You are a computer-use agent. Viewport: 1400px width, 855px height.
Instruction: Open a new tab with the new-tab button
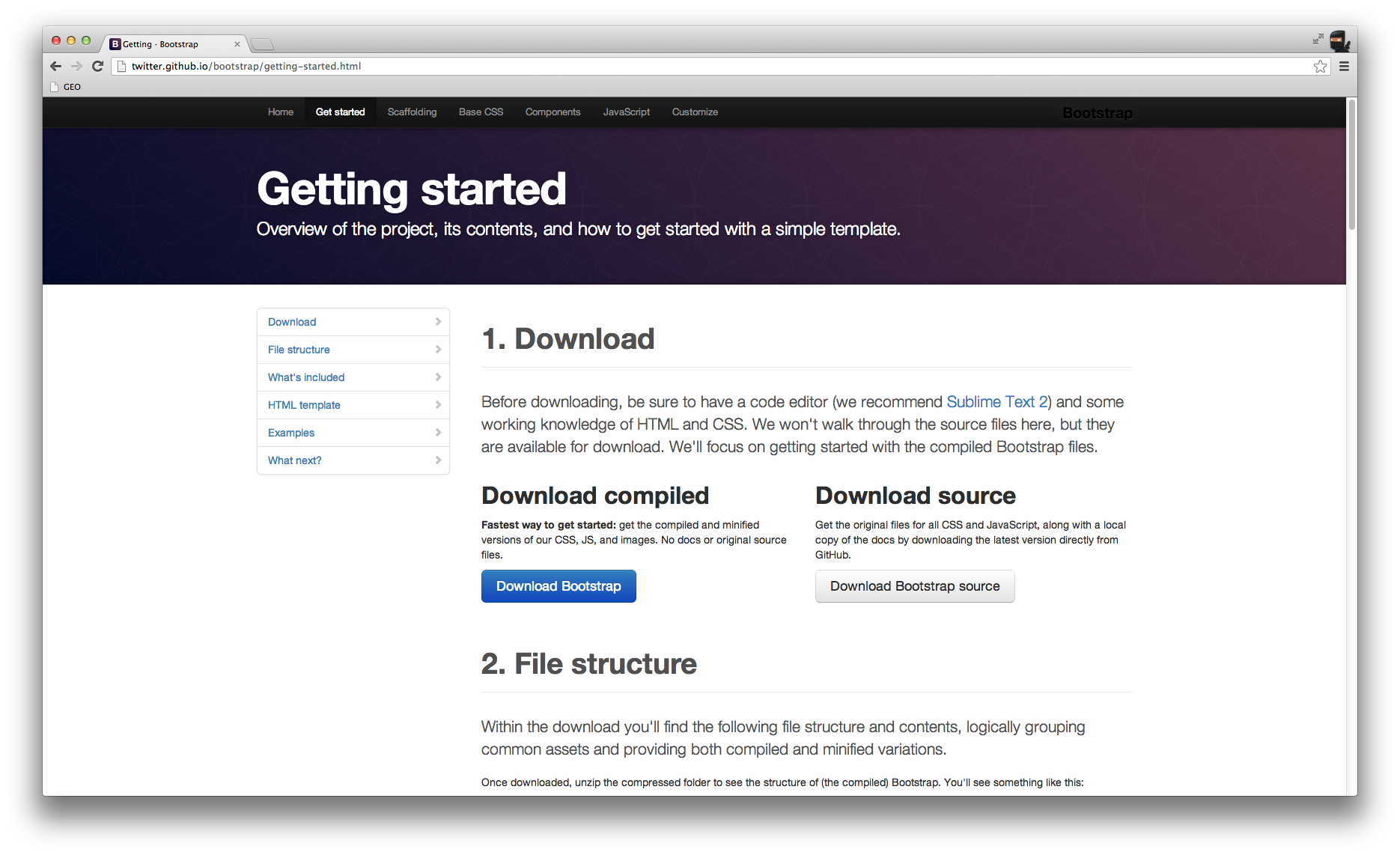tap(261, 44)
